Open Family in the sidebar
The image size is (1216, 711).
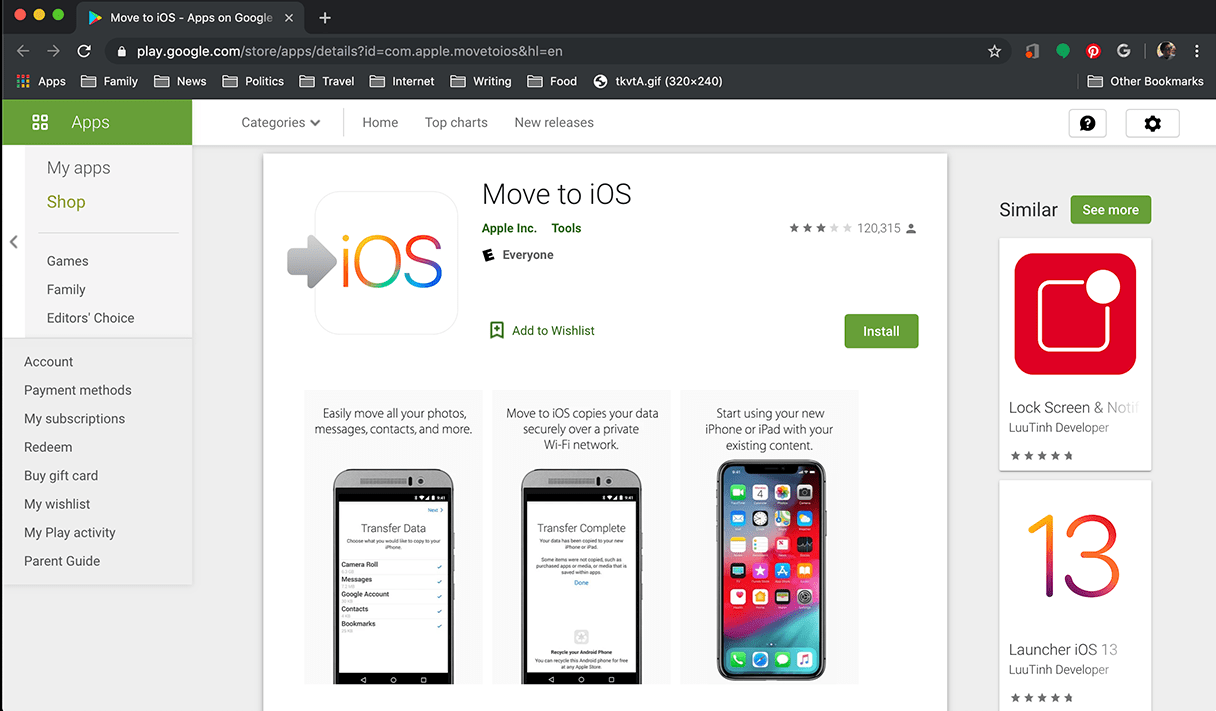tap(66, 290)
